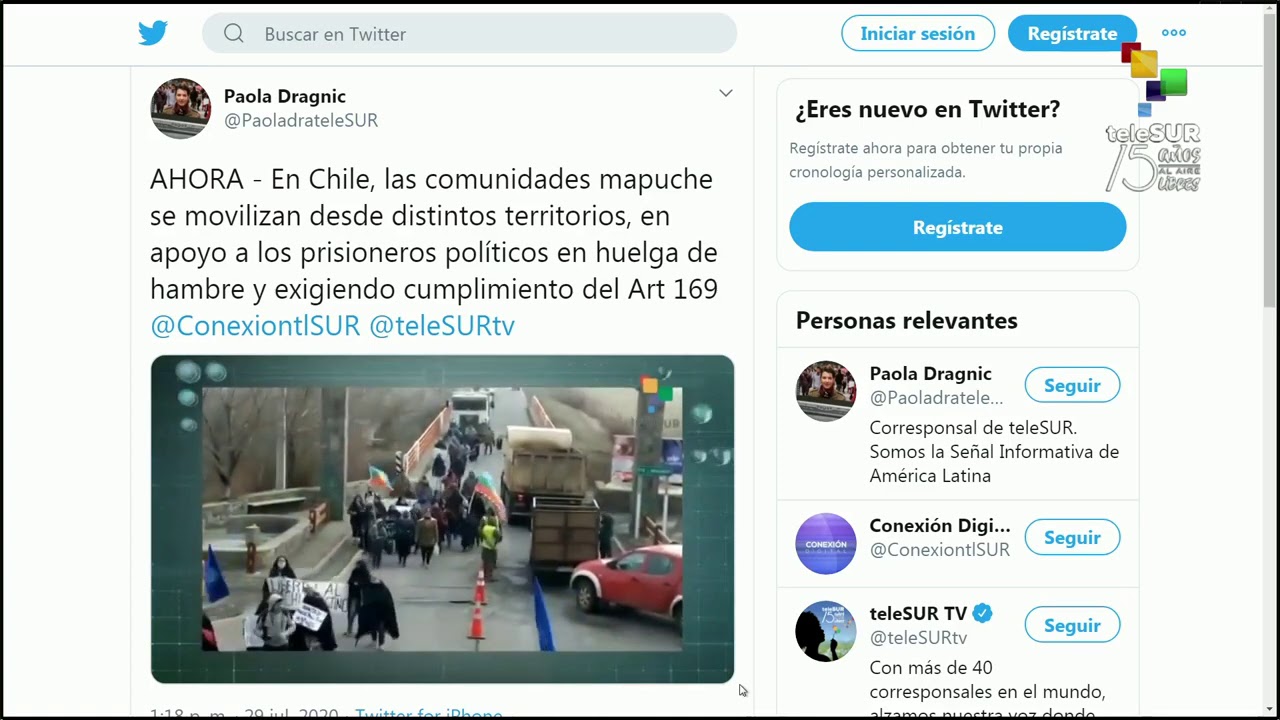Click Paola Dragnic's tweet author avatar
This screenshot has width=1280, height=720.
tap(180, 108)
